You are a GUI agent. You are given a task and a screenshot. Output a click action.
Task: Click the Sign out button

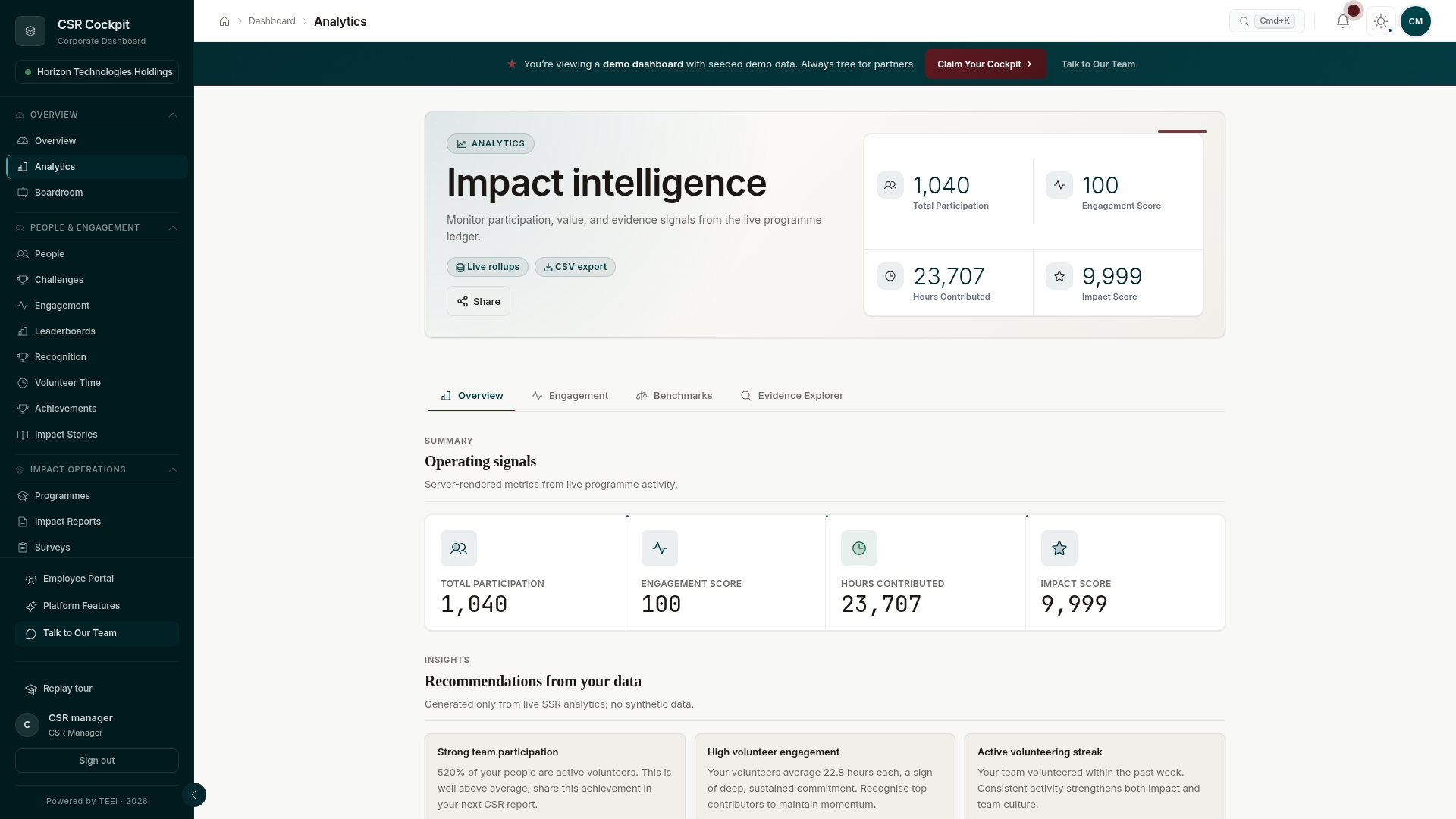tap(97, 761)
